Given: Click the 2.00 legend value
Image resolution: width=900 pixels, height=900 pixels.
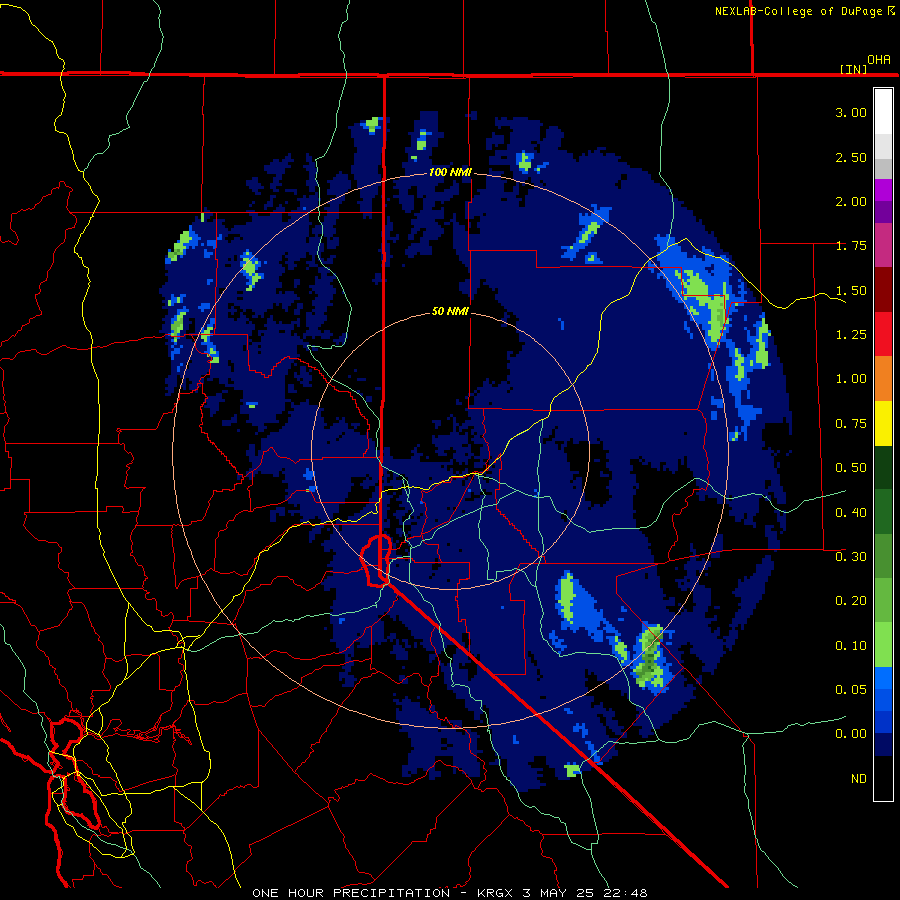Looking at the screenshot, I should pos(851,201).
